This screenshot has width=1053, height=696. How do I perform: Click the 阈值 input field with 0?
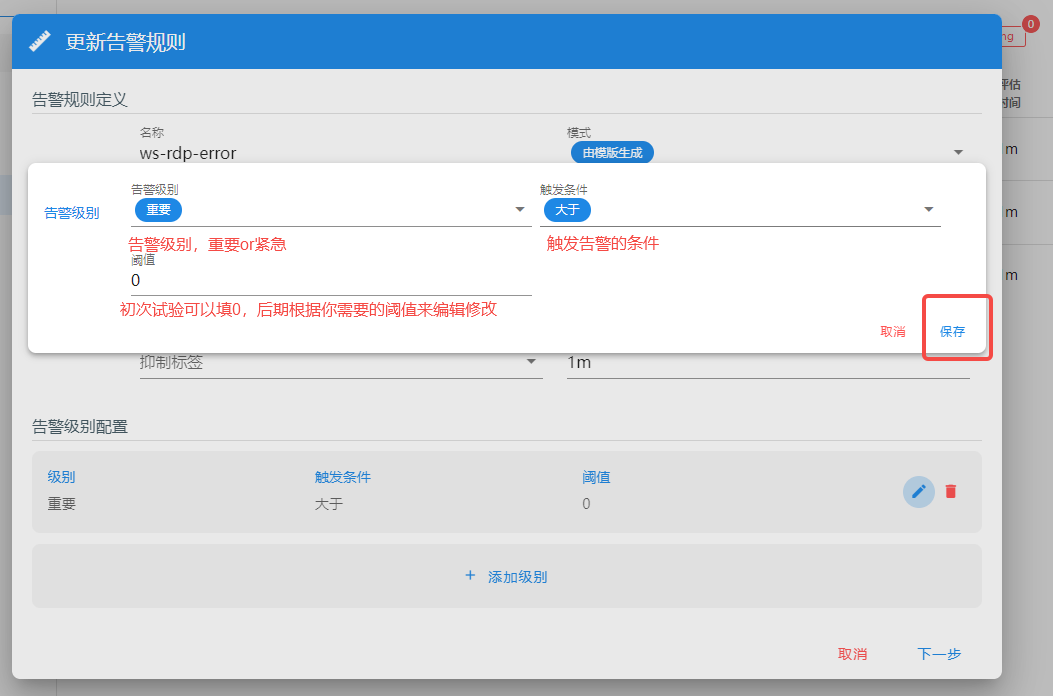coord(331,280)
